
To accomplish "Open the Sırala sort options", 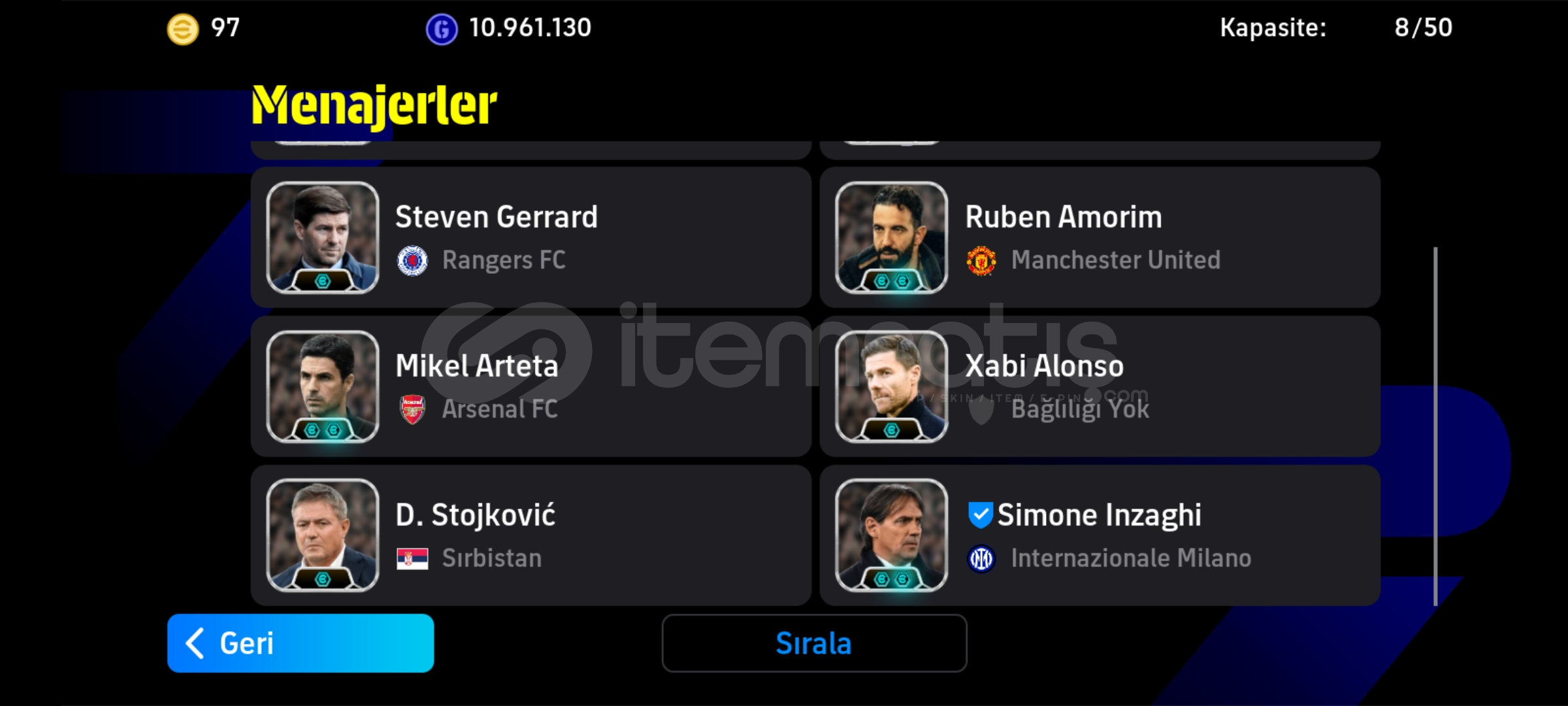I will pyautogui.click(x=814, y=643).
